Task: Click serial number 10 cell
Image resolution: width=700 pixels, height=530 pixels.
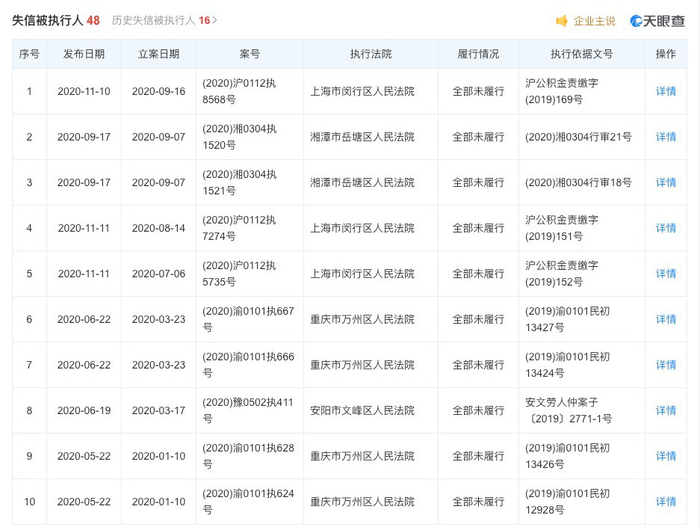Action: (29, 501)
